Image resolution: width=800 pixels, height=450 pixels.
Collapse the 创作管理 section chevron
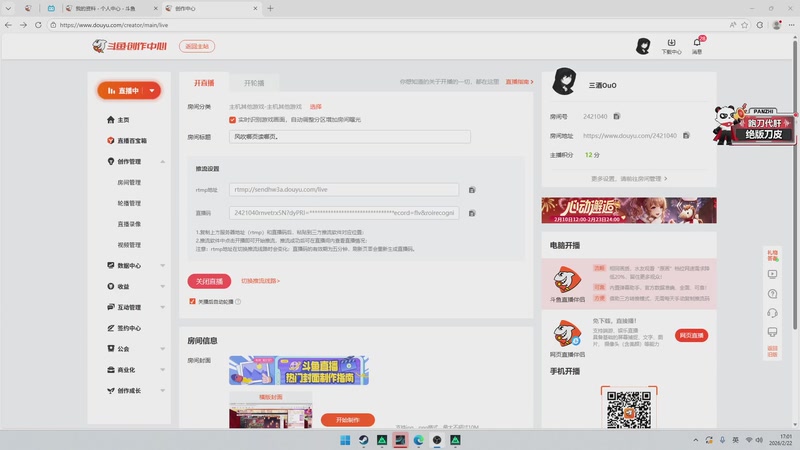163,162
